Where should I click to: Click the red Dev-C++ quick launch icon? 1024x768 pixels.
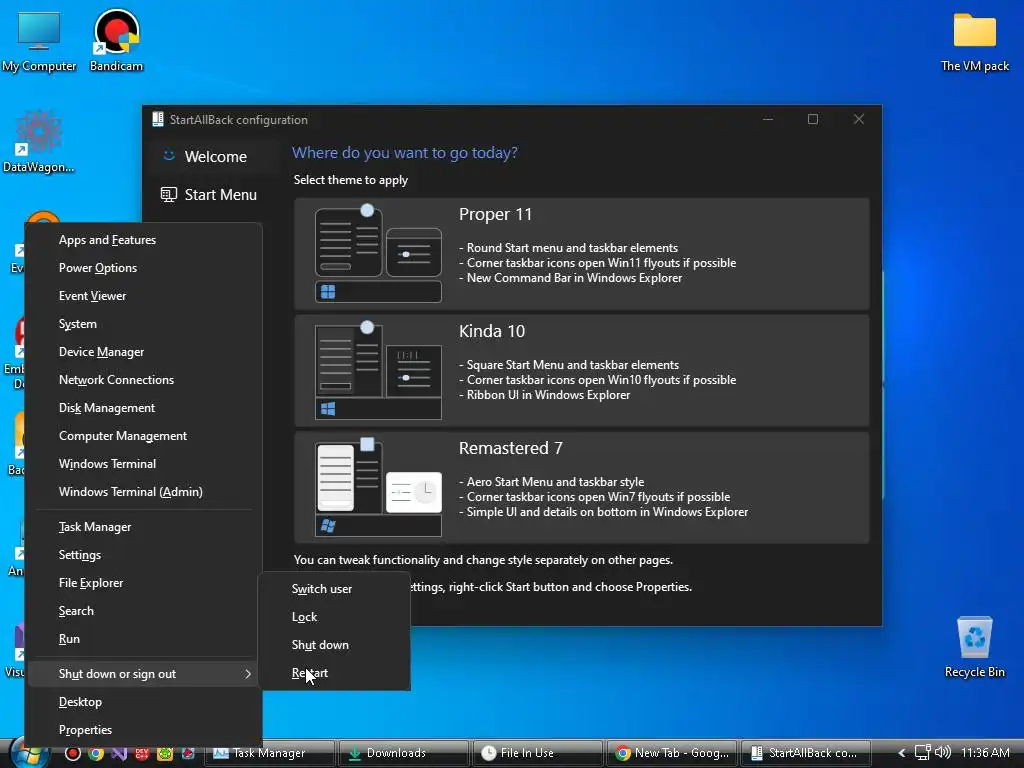click(142, 754)
